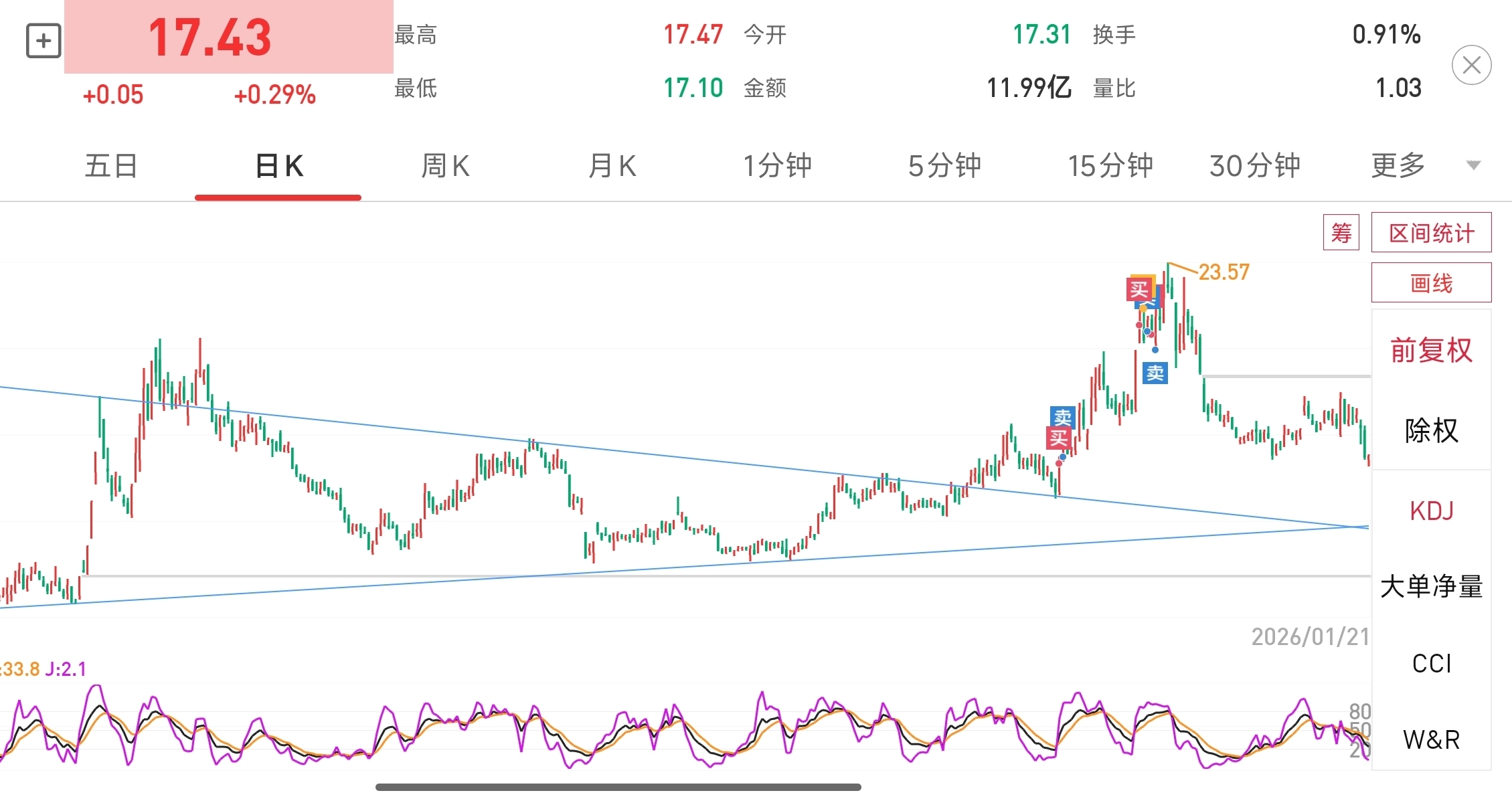Click the 画线 drawing button
Image resolution: width=1512 pixels, height=803 pixels.
click(x=1431, y=283)
